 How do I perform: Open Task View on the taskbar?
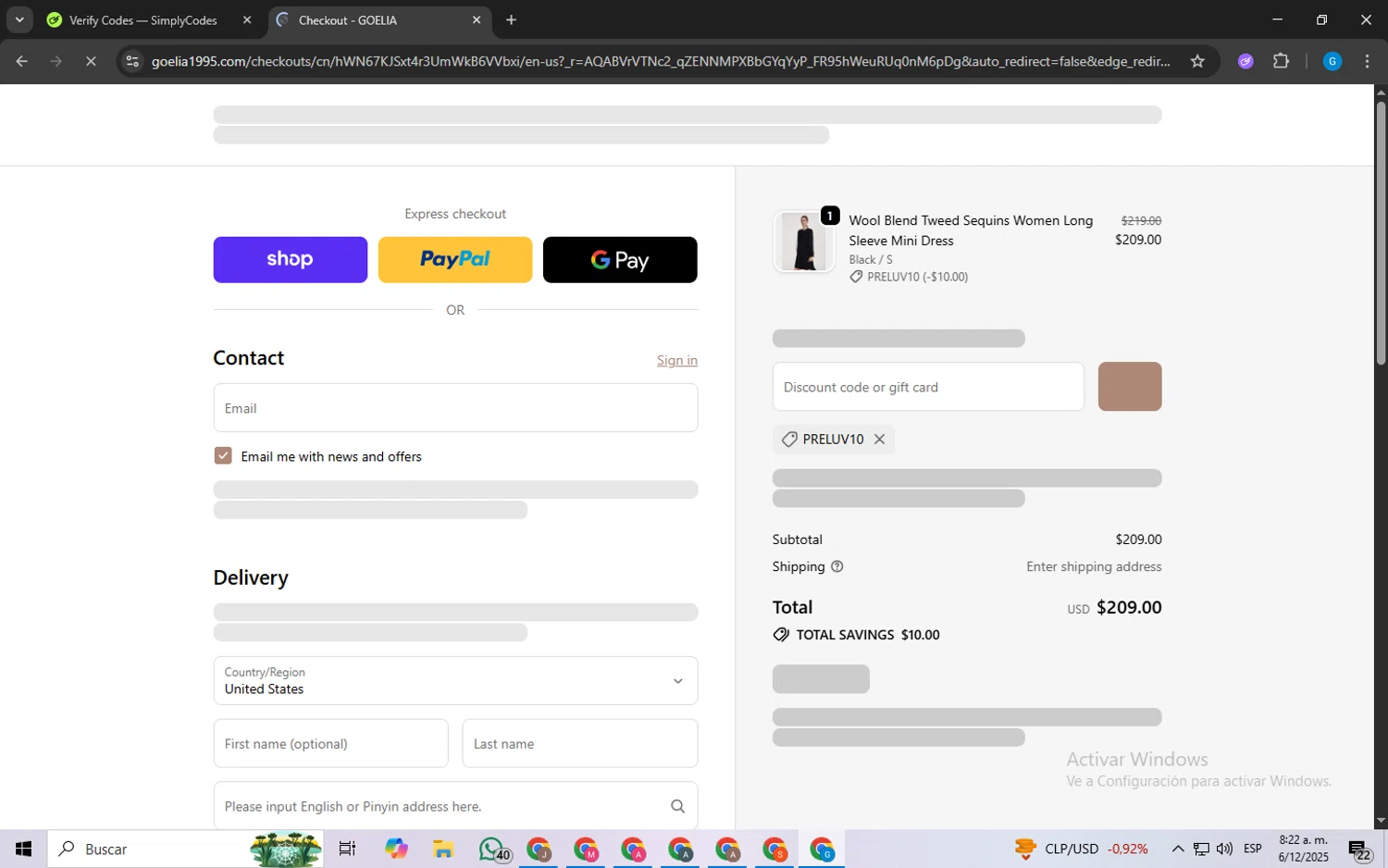click(347, 849)
